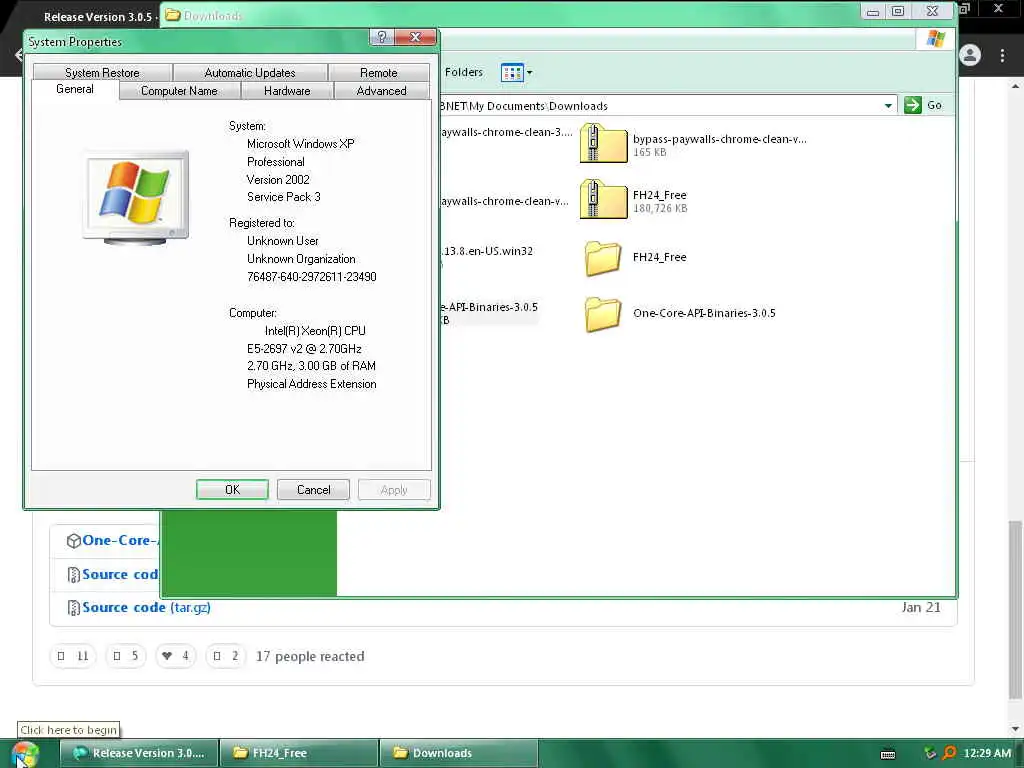Close the System Properties dialog
Screen dimensions: 1024x768
click(x=415, y=37)
